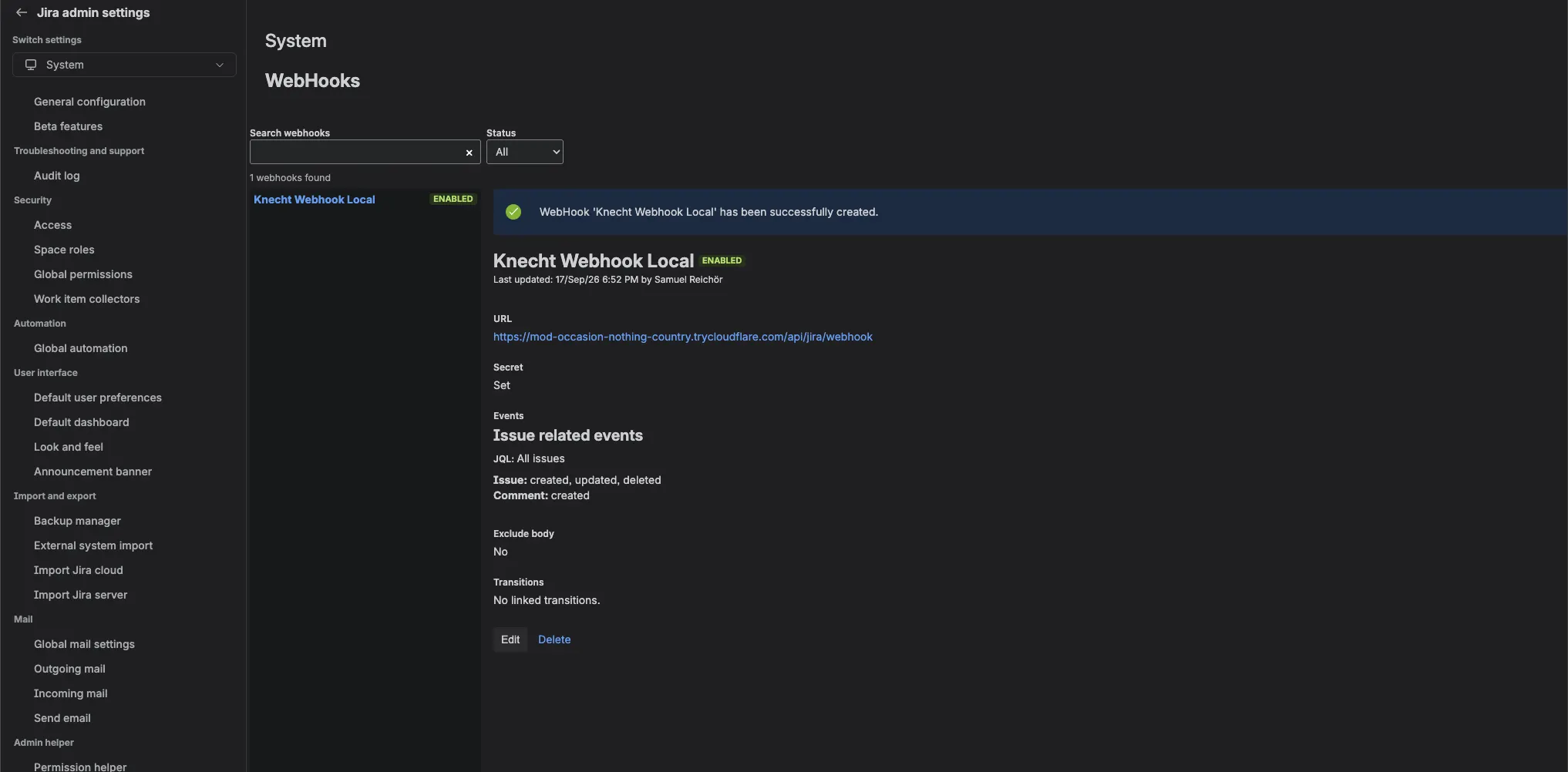Open Beta features page
The image size is (1568, 772).
coord(68,126)
